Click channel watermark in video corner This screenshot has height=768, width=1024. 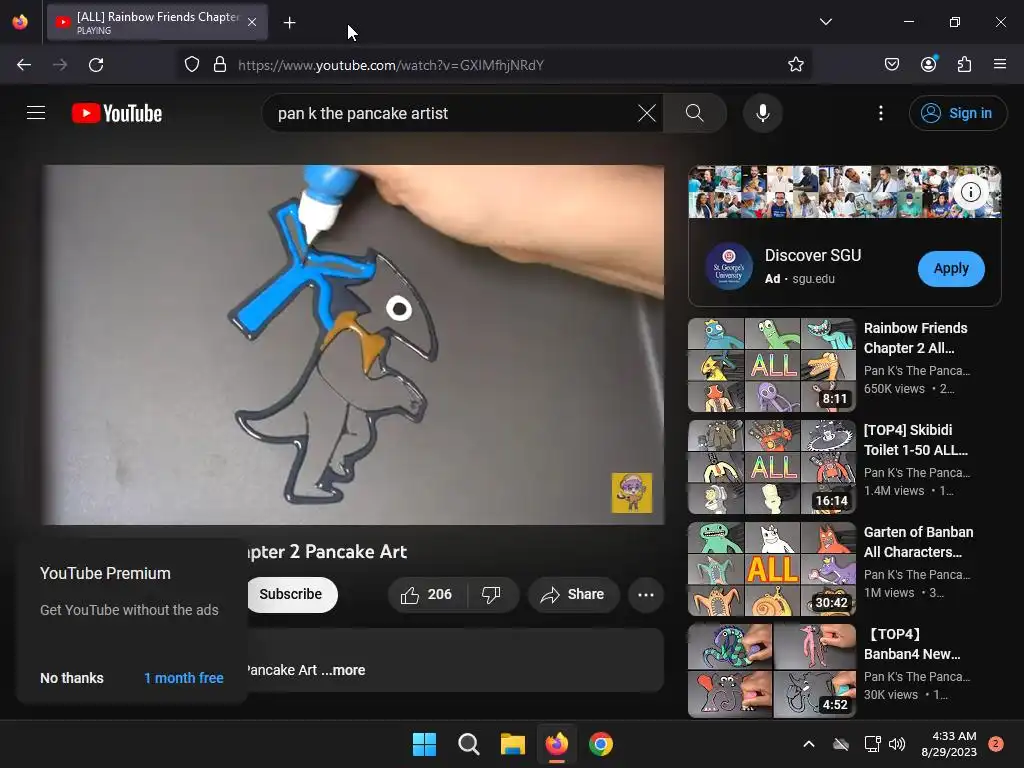click(632, 493)
